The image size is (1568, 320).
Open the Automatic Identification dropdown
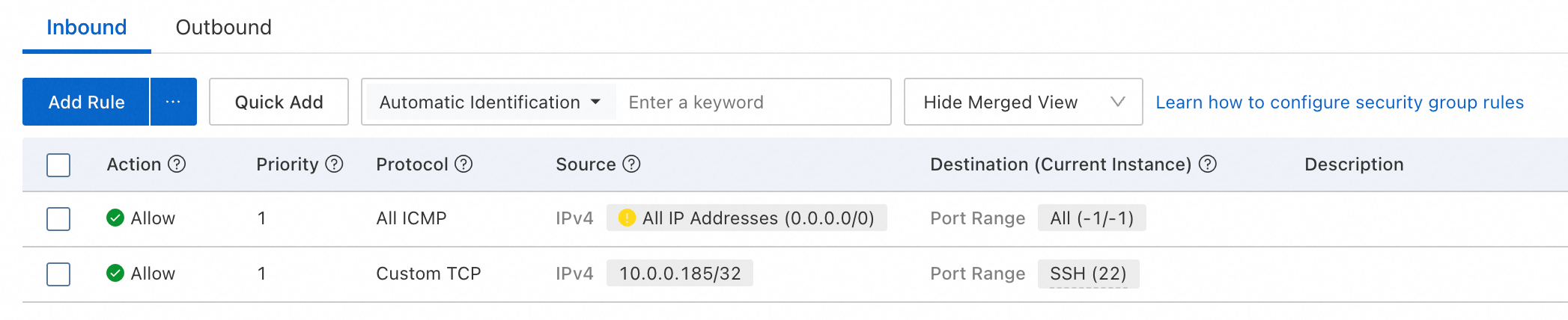(x=490, y=102)
